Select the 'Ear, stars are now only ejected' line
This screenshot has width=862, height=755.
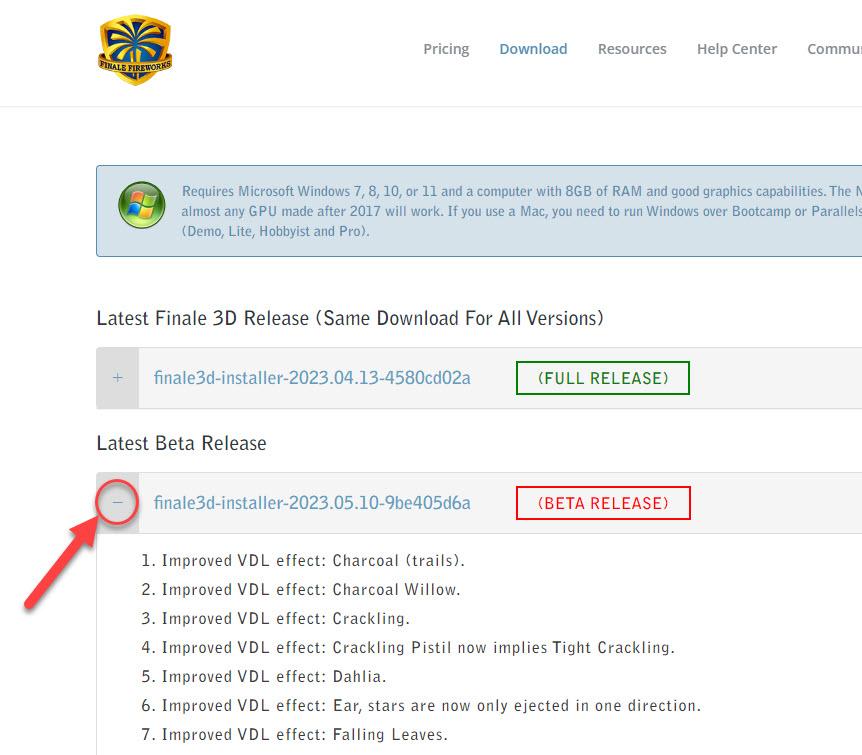(421, 706)
